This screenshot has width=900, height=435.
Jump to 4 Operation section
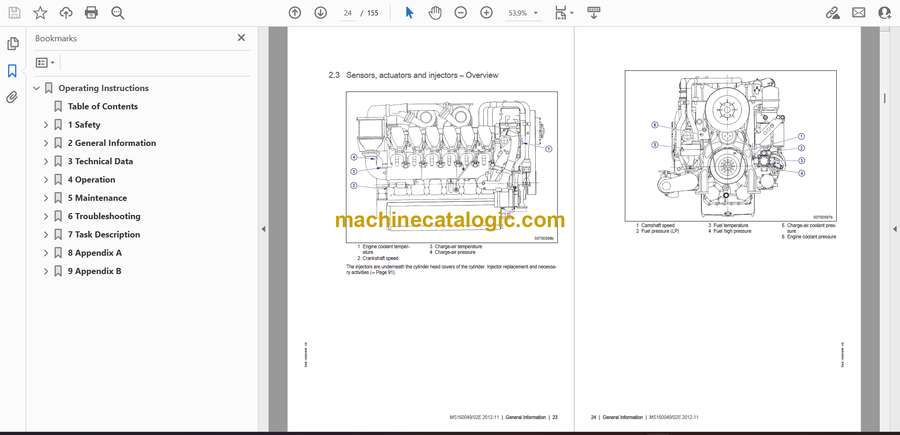92,180
